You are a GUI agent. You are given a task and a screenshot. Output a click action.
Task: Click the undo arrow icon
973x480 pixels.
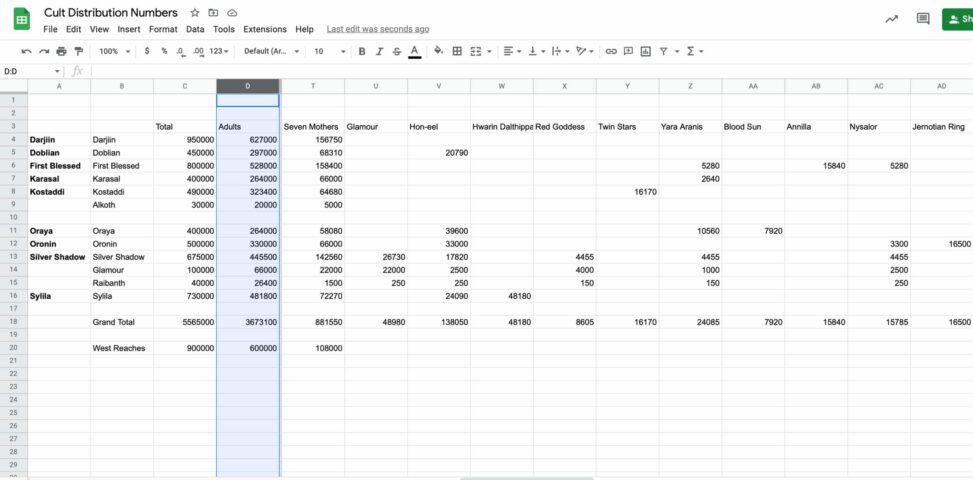coord(26,51)
